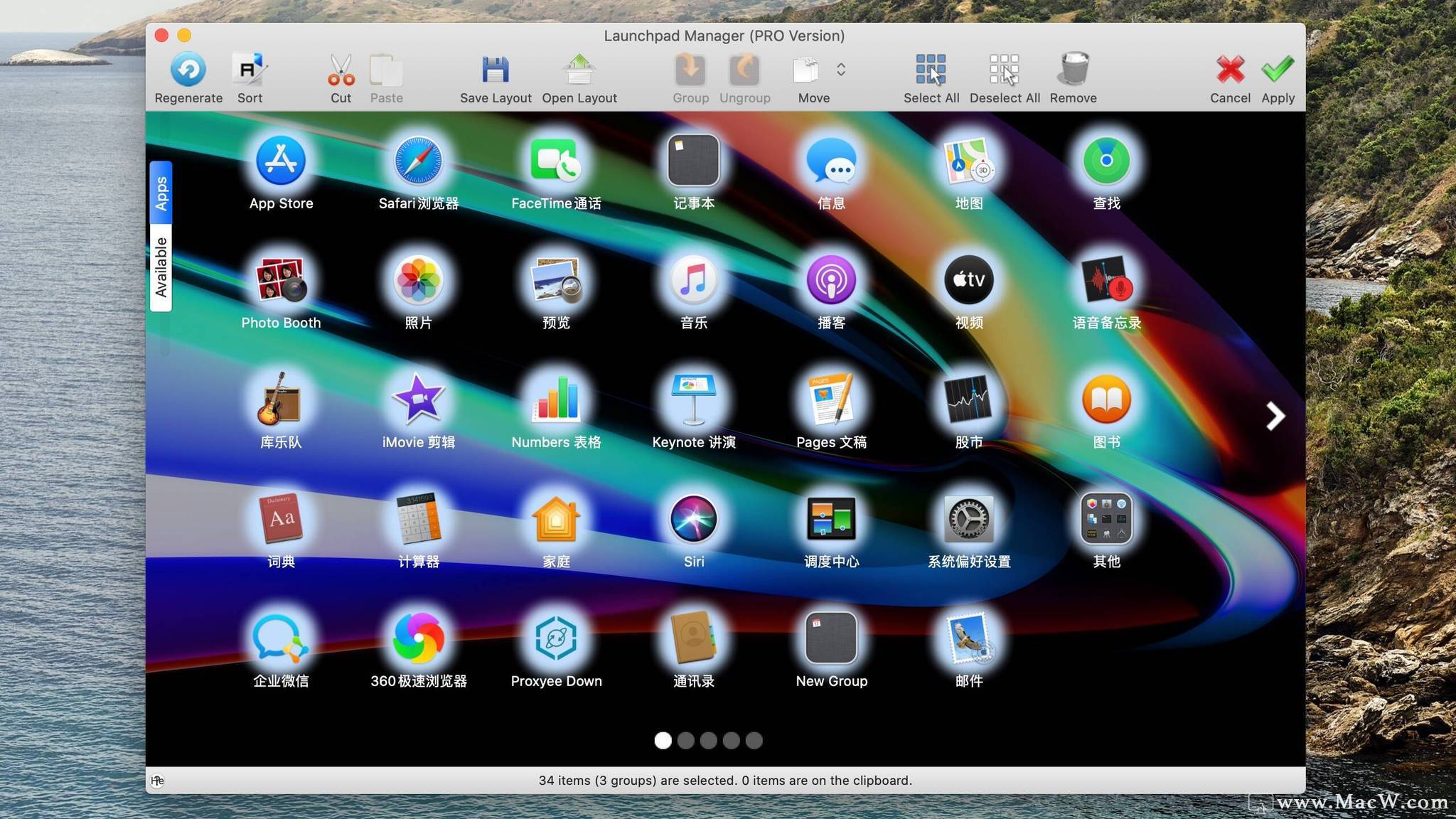This screenshot has width=1456, height=819.
Task: Click the Paste toolbar icon
Action: (386, 70)
